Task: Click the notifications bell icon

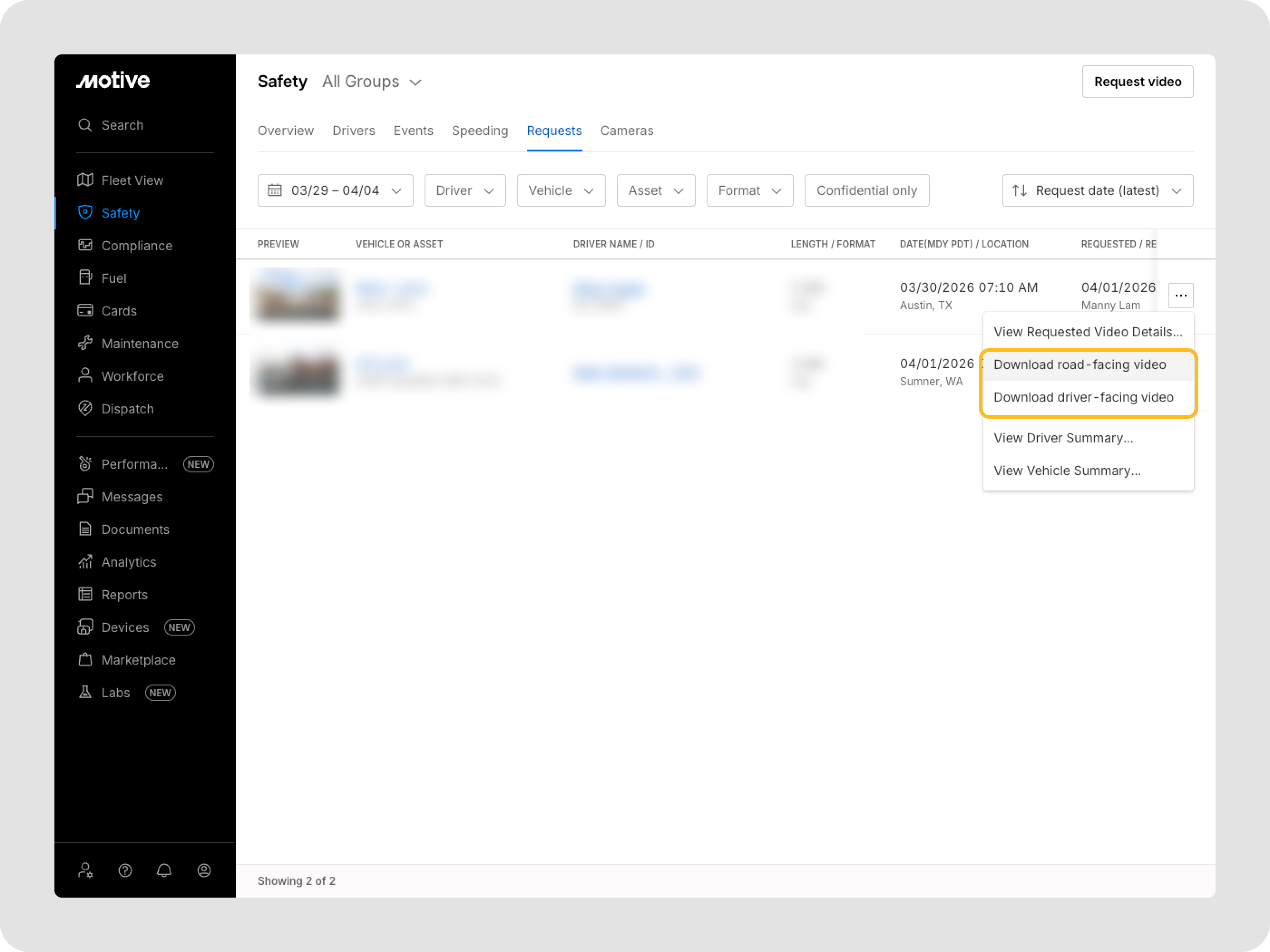Action: coord(164,870)
